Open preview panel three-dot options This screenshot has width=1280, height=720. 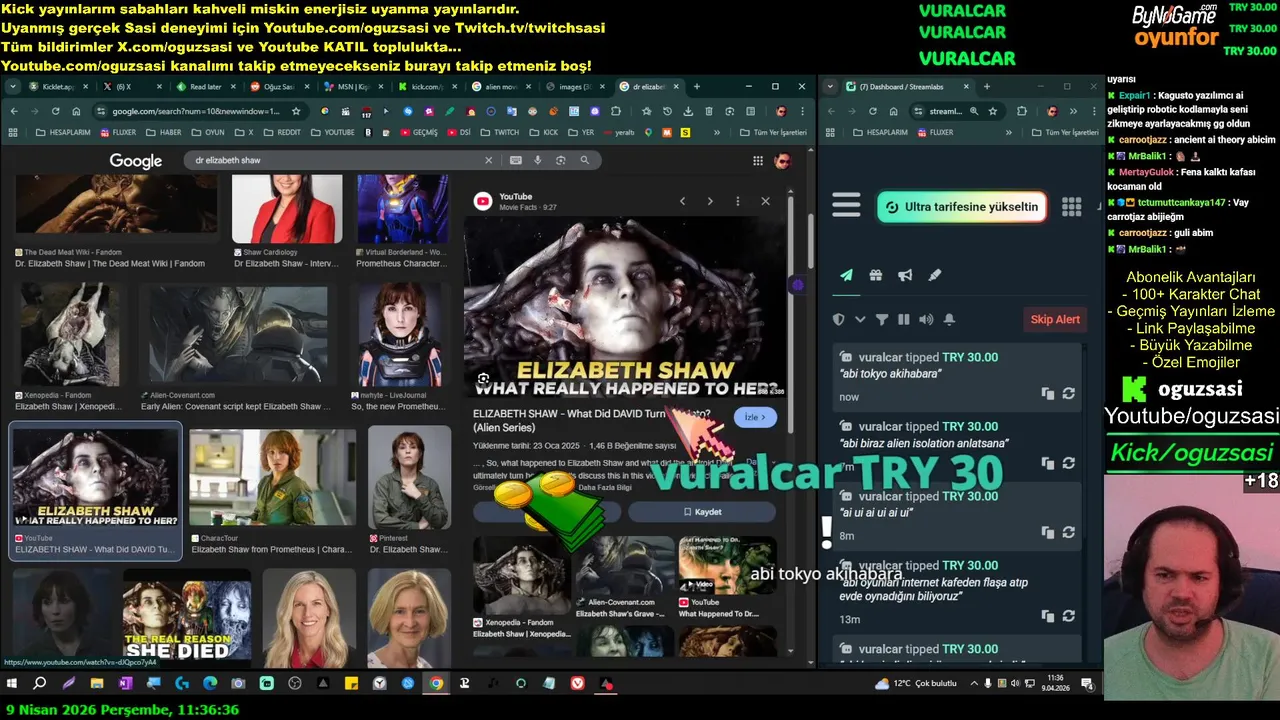(738, 201)
